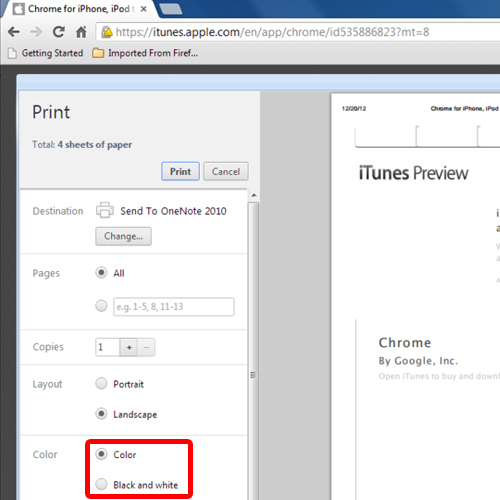The width and height of the screenshot is (500, 500).
Task: Click the Cancel button in the print dialog
Action: 226,171
